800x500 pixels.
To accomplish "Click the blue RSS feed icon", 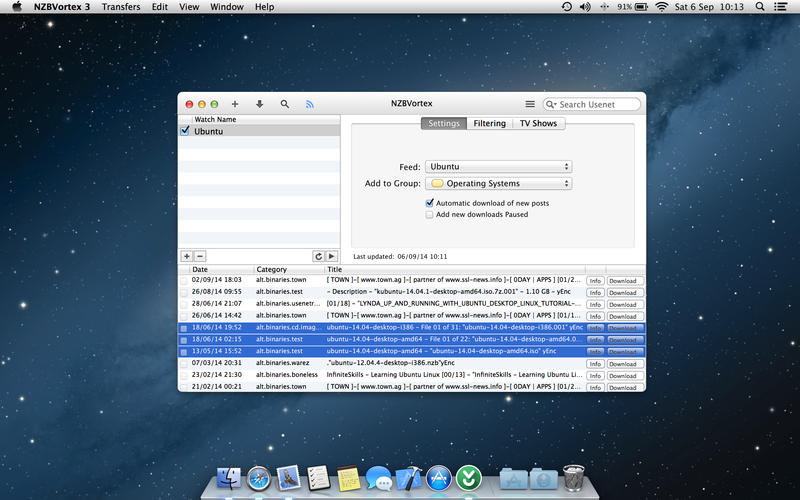I will (x=310, y=104).
